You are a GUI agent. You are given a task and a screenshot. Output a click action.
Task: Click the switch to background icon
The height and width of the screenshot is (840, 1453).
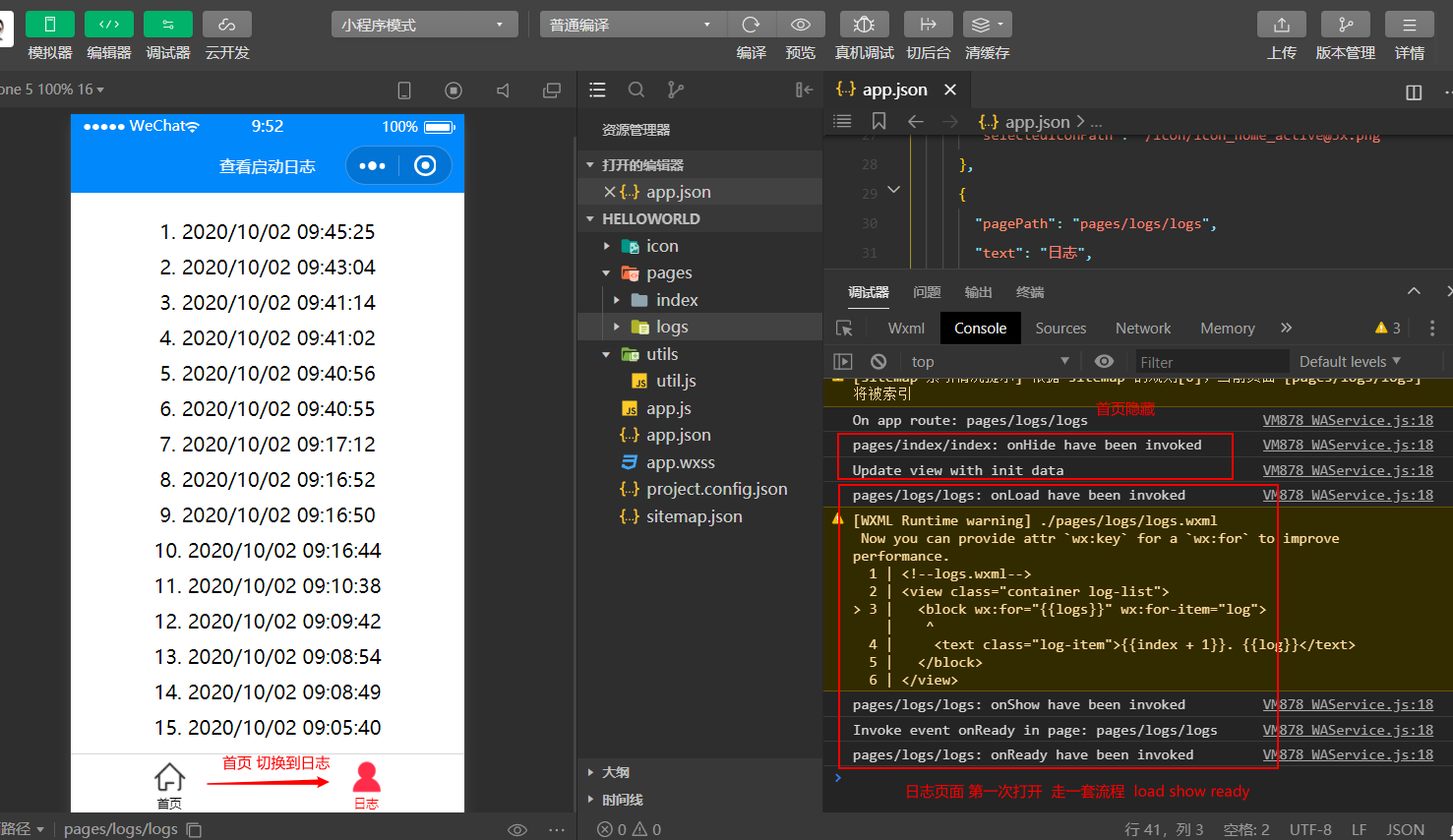click(x=929, y=25)
